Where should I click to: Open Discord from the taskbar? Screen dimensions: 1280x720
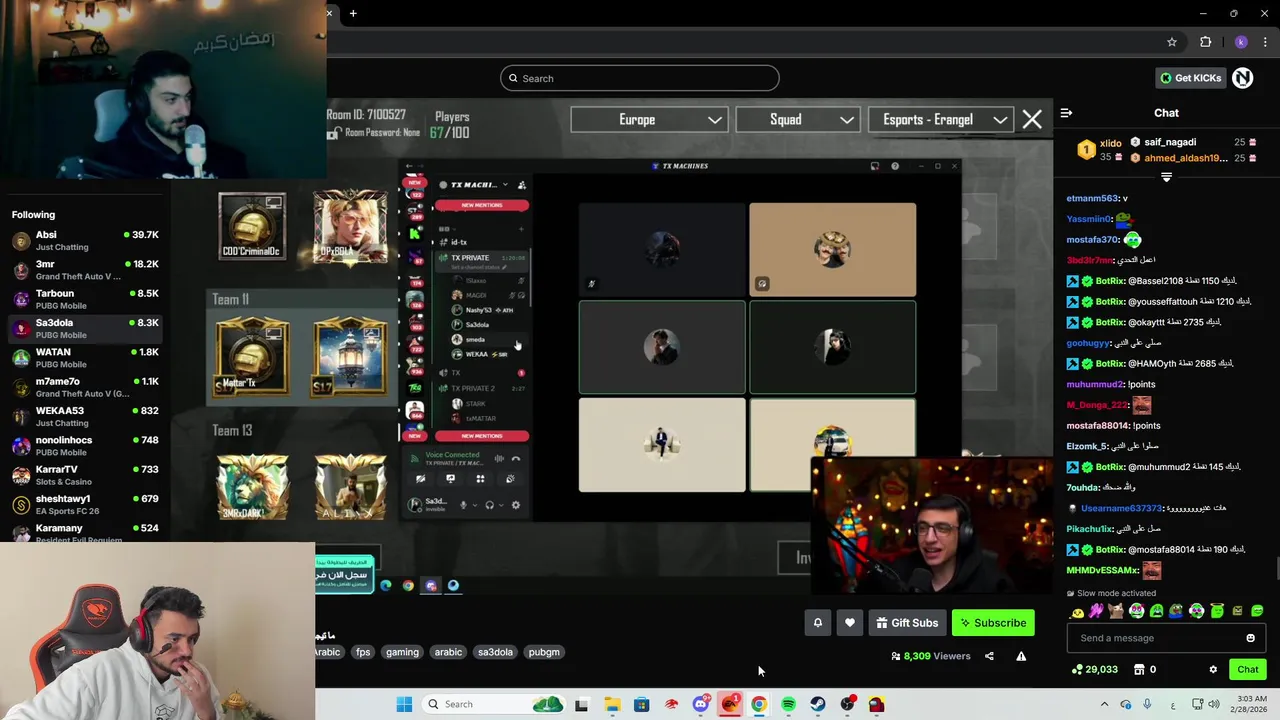click(x=701, y=704)
